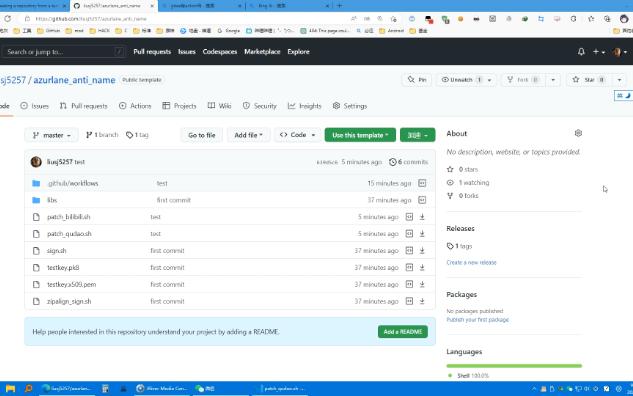The width and height of the screenshot is (633, 396).
Task: Click the Create a new release link
Action: point(471,262)
